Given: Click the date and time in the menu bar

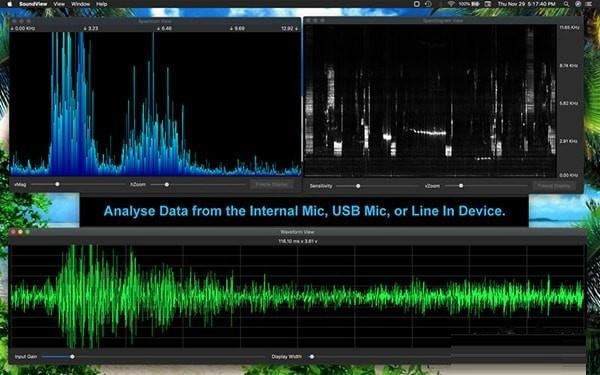Looking at the screenshot, I should tap(527, 4).
